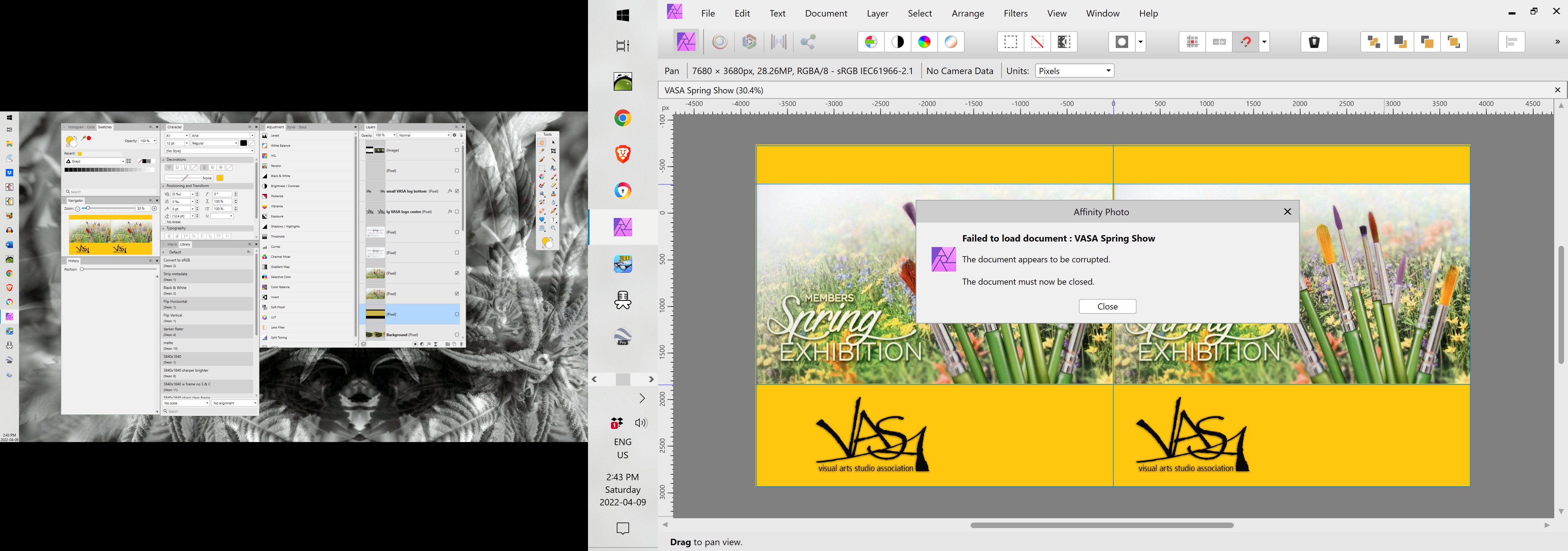
Task: Click the Invert Pixel Selection icon
Action: 1064,42
